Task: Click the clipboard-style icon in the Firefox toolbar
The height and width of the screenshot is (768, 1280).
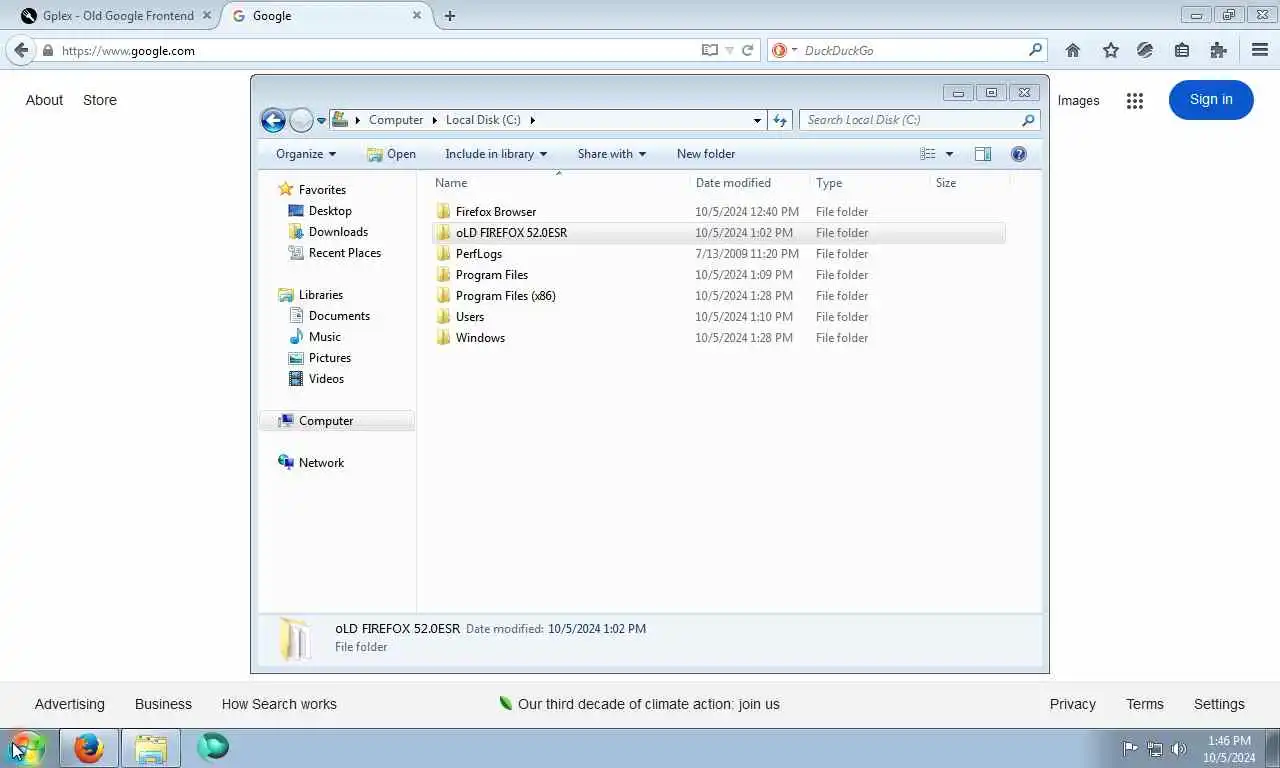Action: [1182, 50]
